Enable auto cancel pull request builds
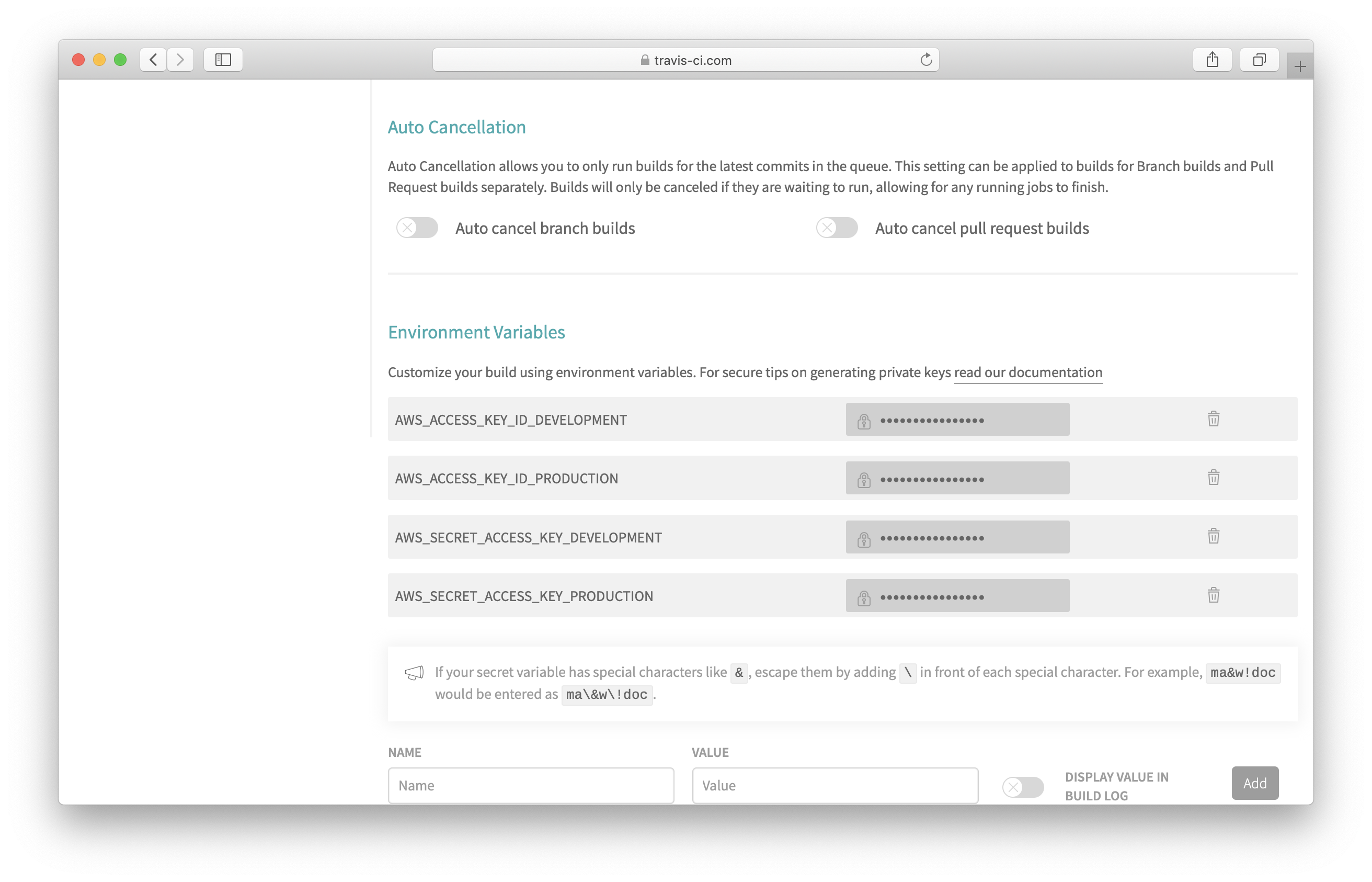 pos(837,228)
